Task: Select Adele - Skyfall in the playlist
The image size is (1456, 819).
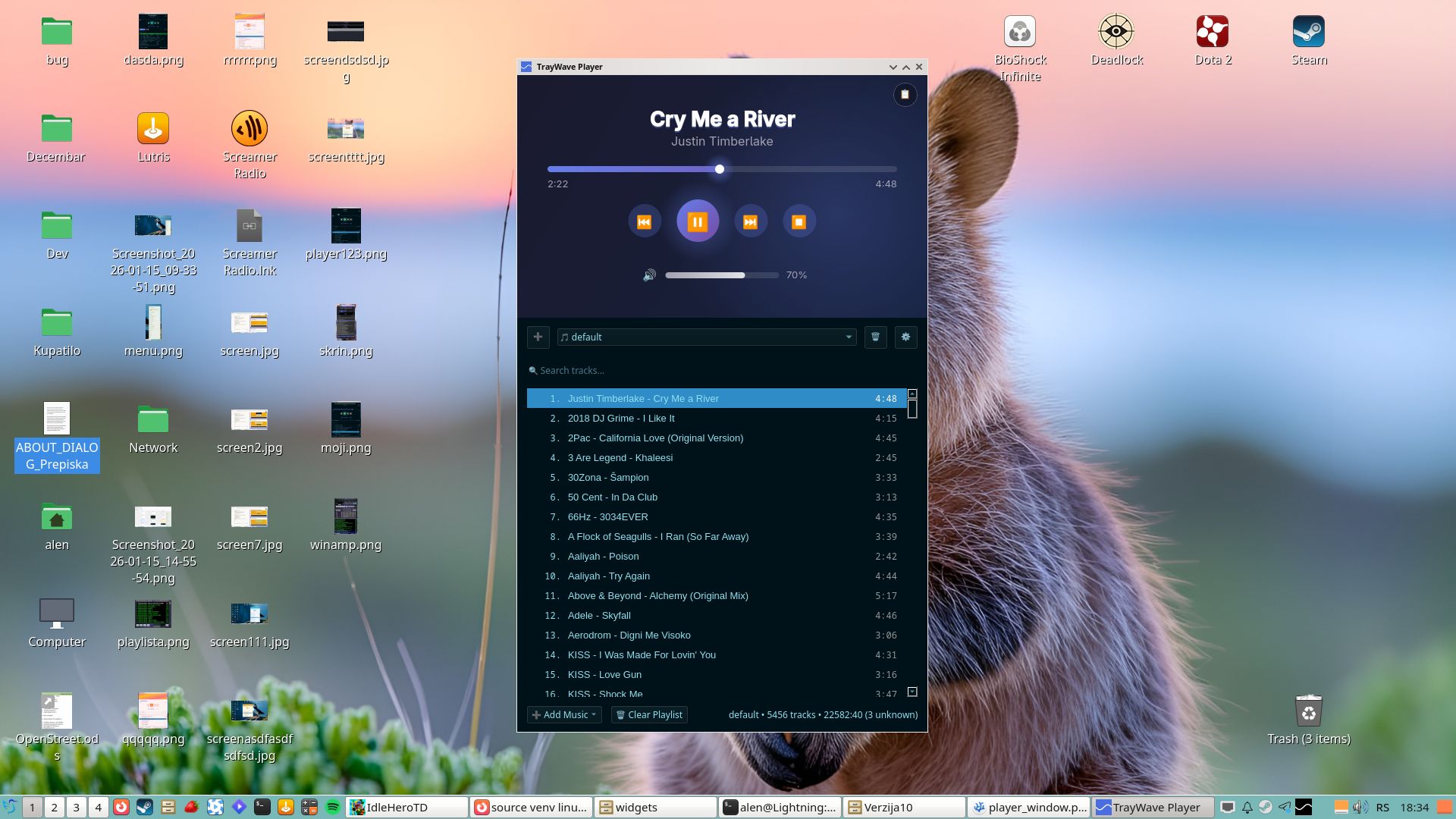Action: pyautogui.click(x=598, y=616)
